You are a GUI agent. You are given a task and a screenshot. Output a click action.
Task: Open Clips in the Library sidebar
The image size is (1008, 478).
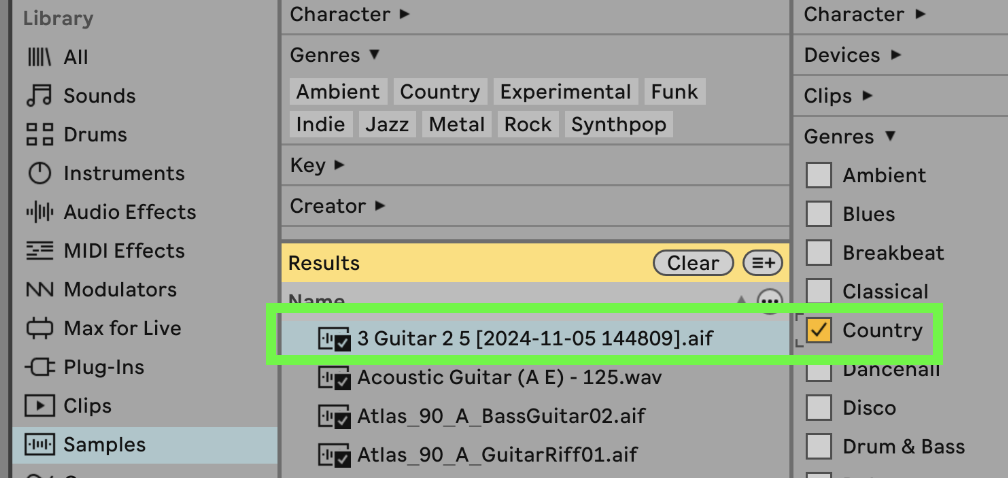pos(87,406)
